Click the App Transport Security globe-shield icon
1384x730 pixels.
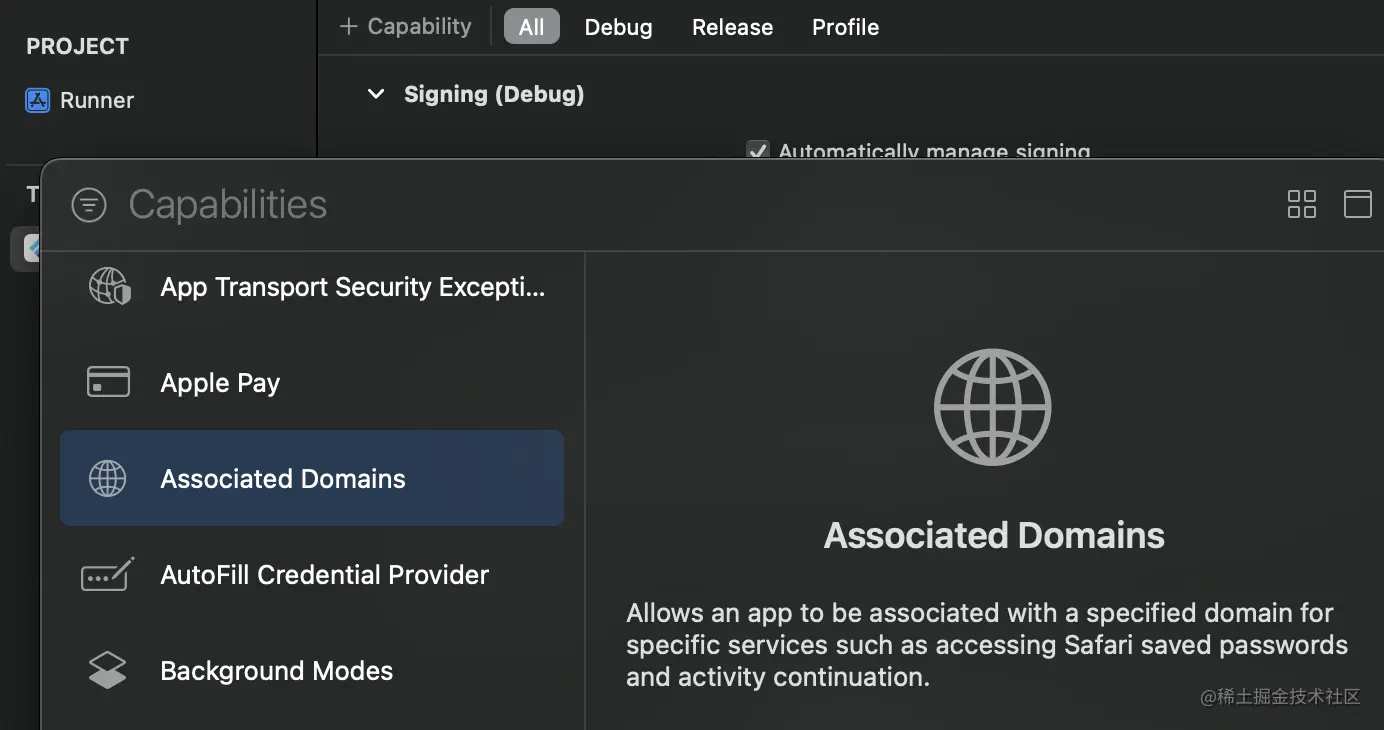tap(109, 286)
